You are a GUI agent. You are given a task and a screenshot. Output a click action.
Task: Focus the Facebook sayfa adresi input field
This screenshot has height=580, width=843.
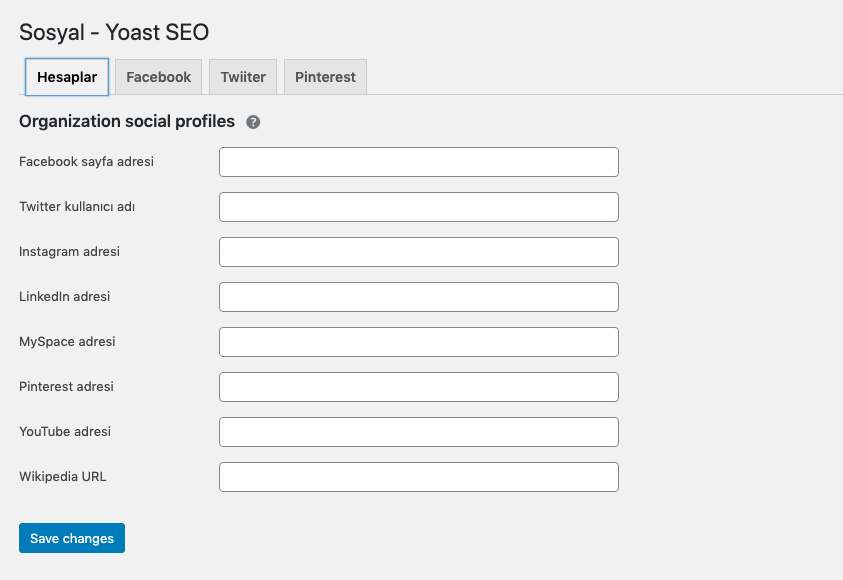click(418, 162)
